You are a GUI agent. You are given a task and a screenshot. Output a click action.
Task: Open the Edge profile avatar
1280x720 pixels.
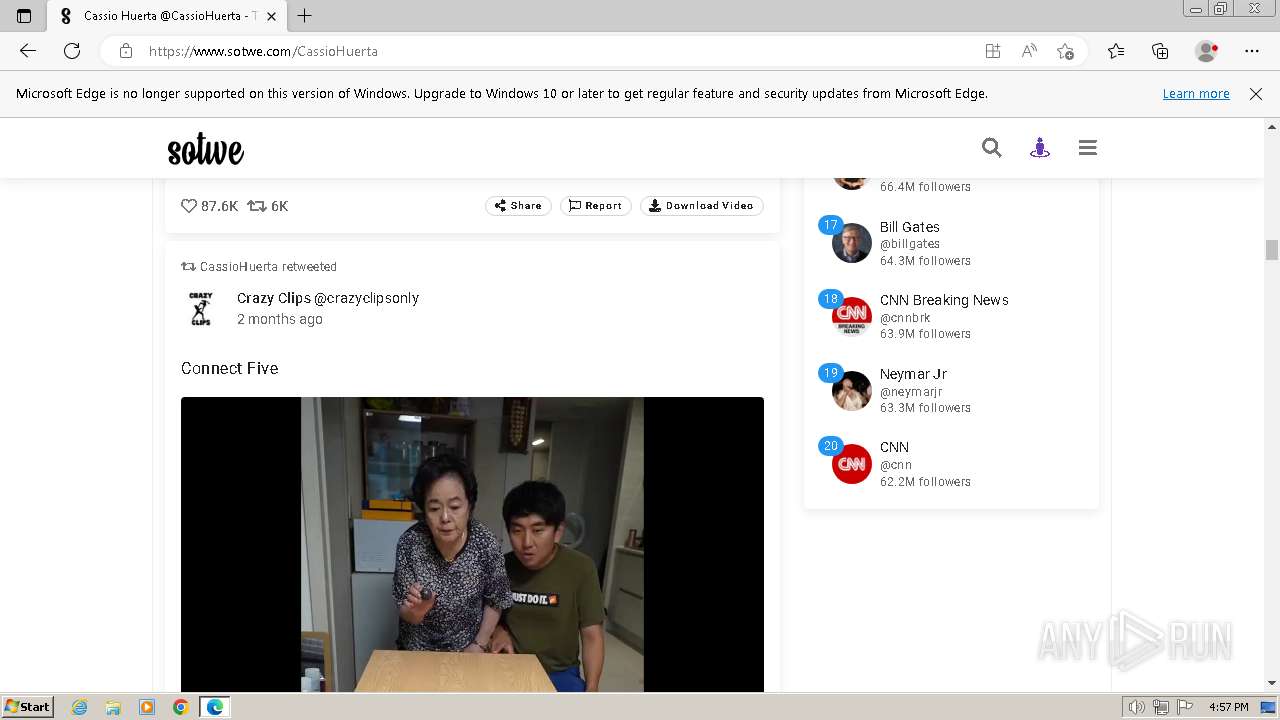tap(1206, 51)
